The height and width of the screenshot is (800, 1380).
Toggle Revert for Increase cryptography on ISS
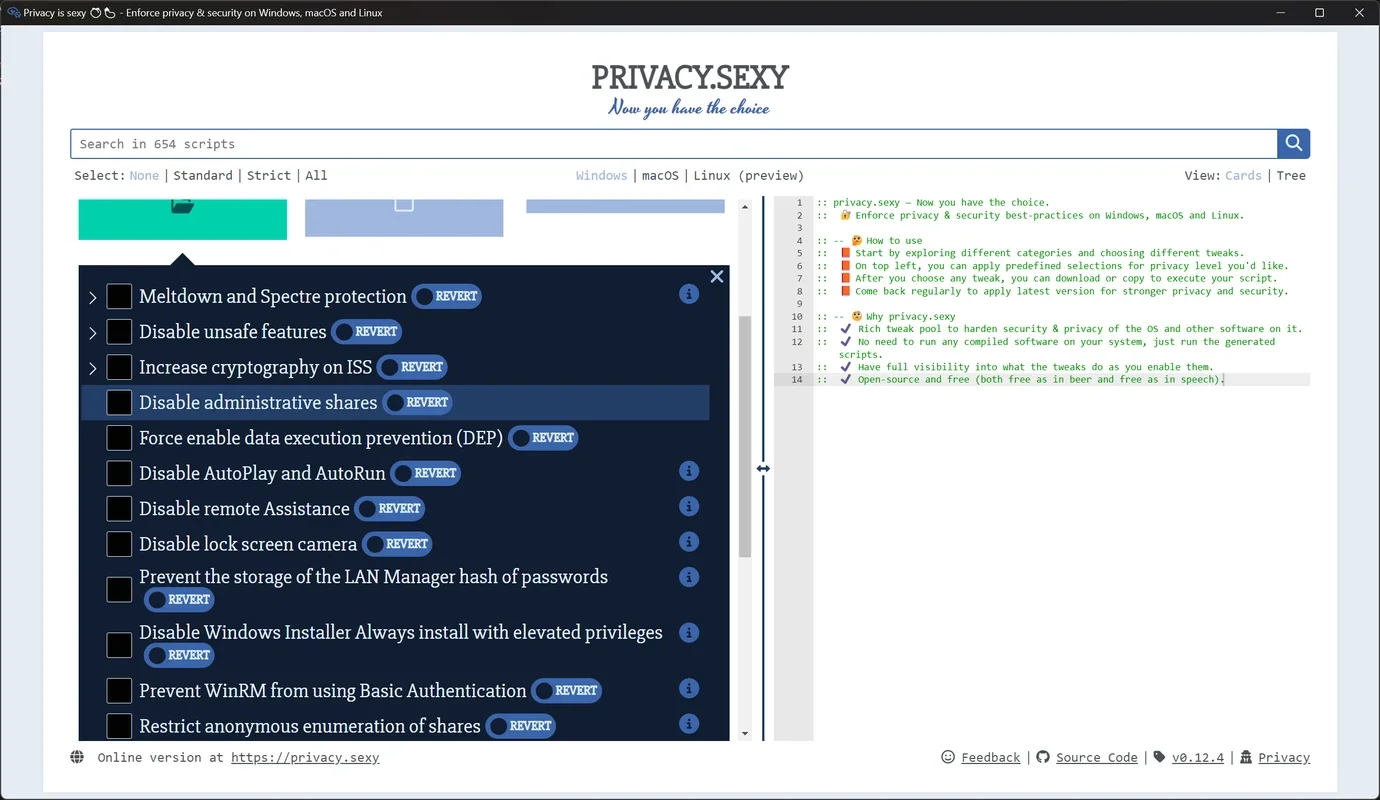[412, 367]
